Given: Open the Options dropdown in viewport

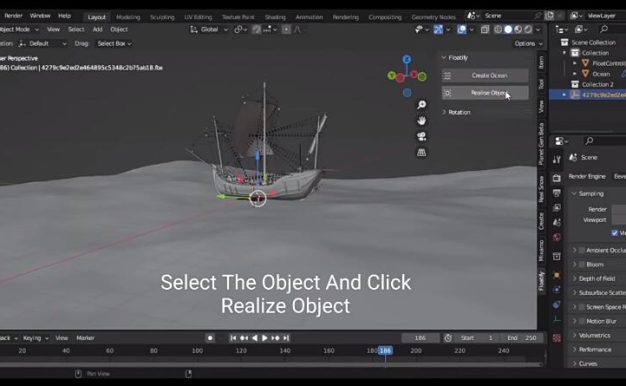Looking at the screenshot, I should pyautogui.click(x=528, y=44).
